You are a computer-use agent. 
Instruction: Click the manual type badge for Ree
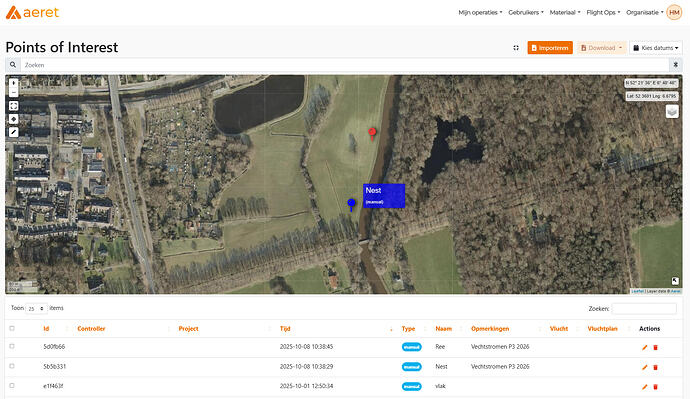411,347
